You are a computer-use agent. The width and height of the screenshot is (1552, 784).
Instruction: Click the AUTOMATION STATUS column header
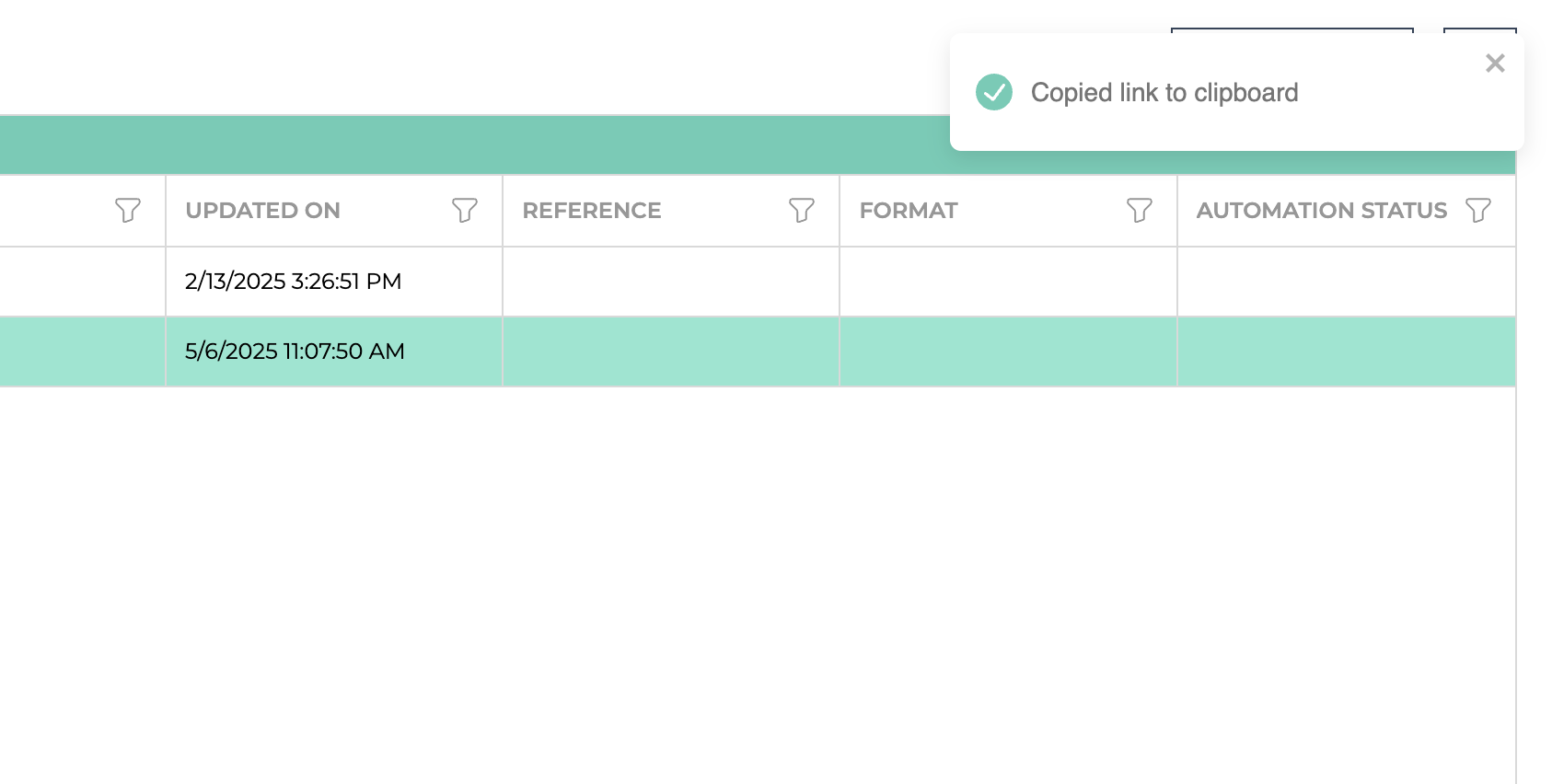1321,211
